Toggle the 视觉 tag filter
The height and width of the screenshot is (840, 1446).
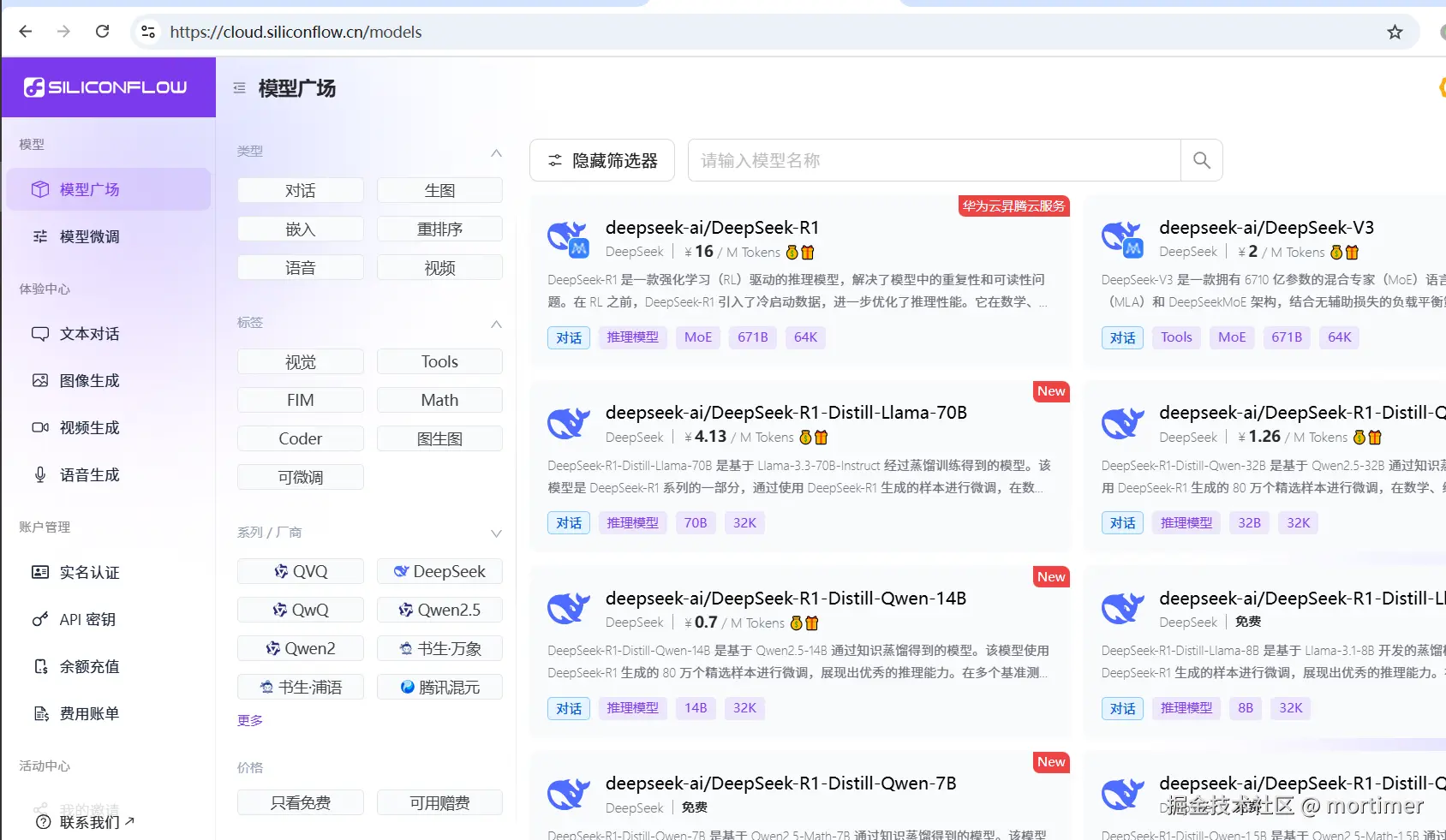pos(301,361)
